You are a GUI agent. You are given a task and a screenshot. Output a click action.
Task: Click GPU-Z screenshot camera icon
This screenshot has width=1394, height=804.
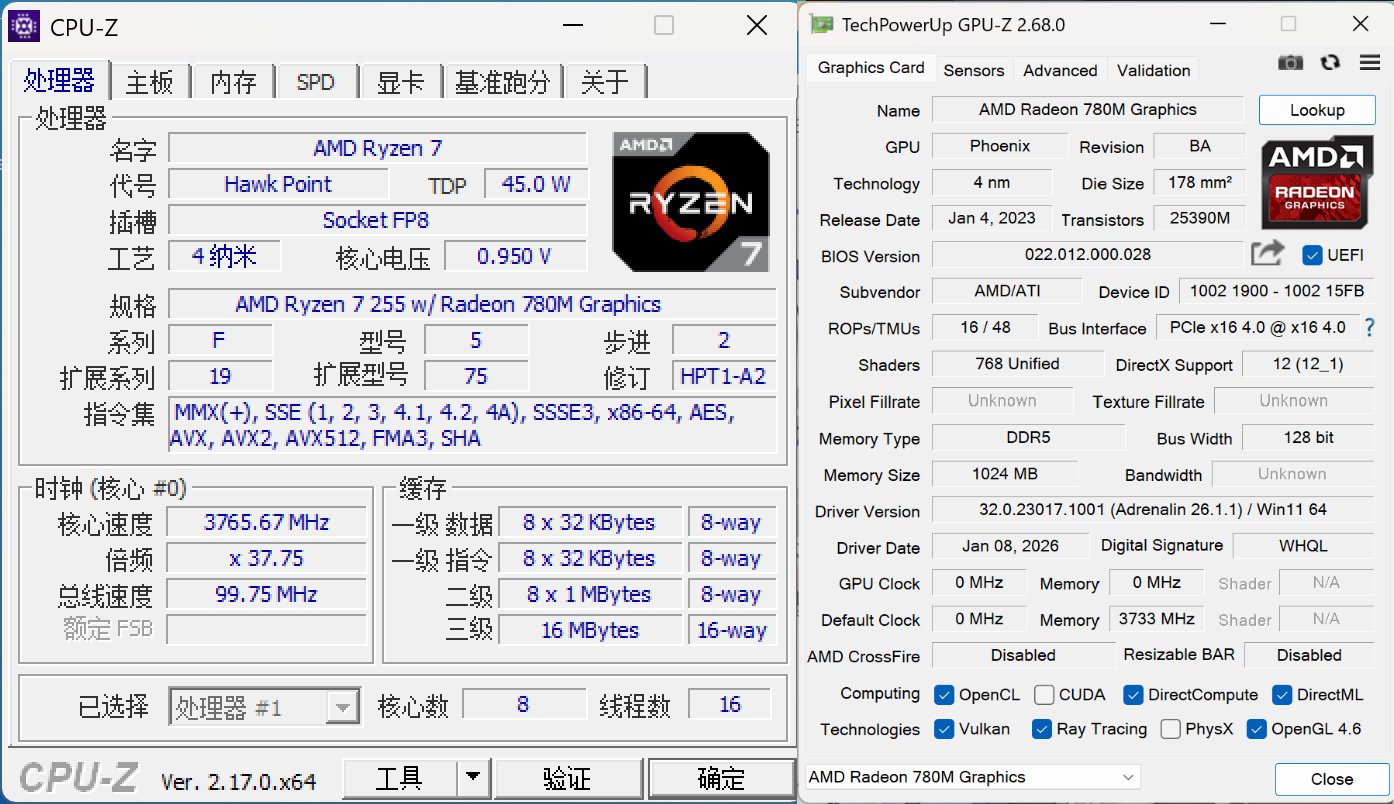pyautogui.click(x=1290, y=63)
